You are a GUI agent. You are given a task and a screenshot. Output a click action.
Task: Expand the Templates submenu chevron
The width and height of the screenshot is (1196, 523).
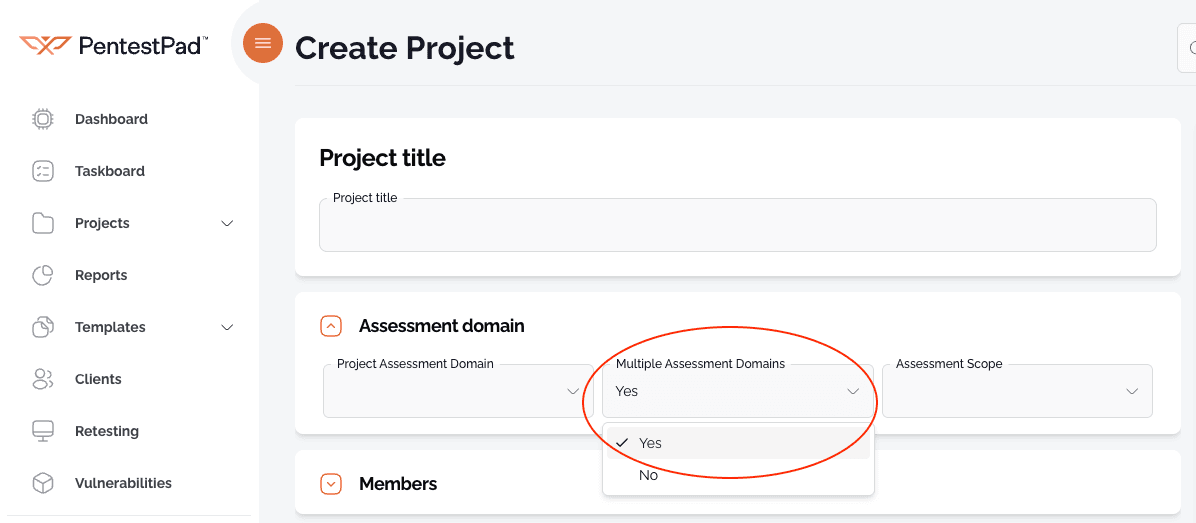227,327
